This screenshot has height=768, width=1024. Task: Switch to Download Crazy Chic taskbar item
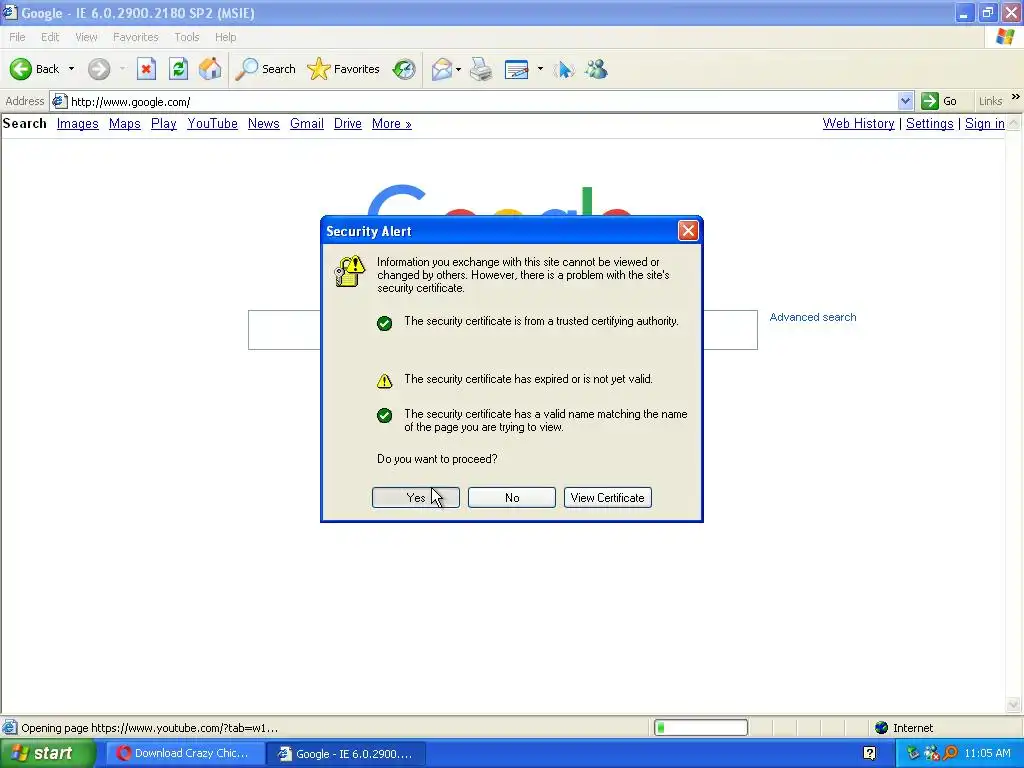185,753
